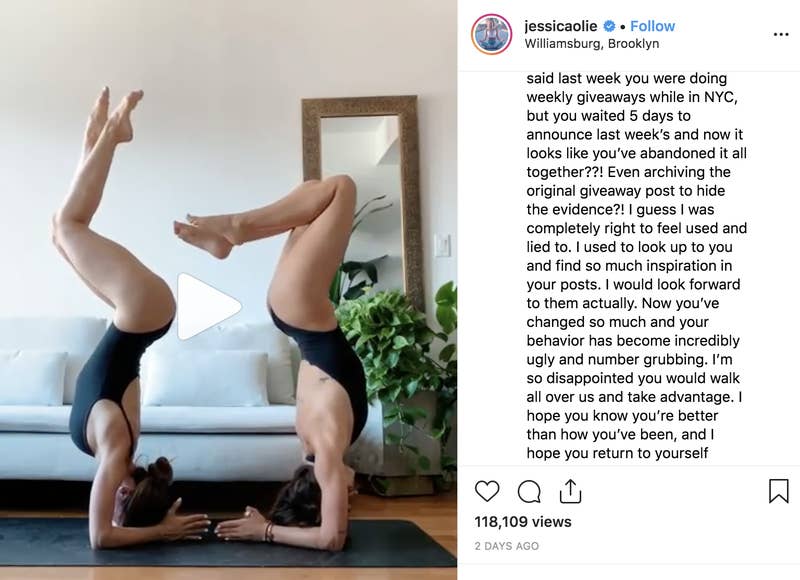Open the 2 DAYS AGO timestamp link
Image resolution: width=800 pixels, height=580 pixels.
pyautogui.click(x=507, y=546)
